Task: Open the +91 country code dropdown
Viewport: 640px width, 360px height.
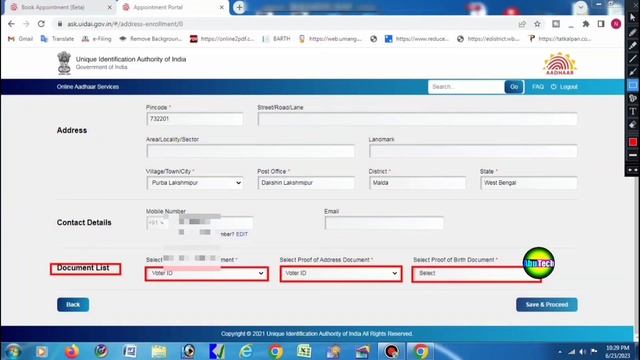Action: click(x=156, y=223)
